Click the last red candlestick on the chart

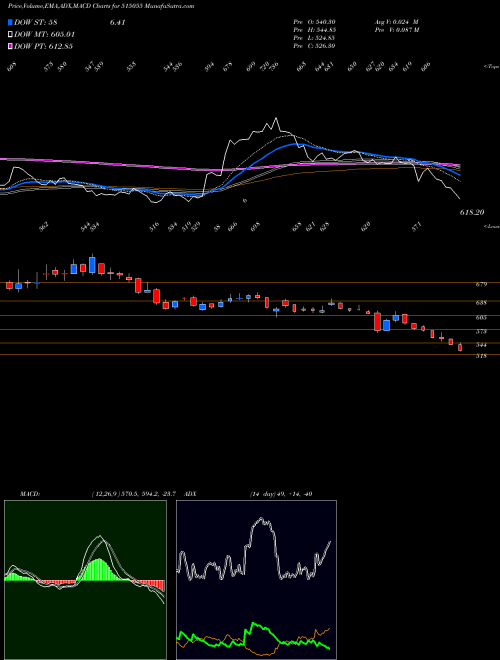460,347
